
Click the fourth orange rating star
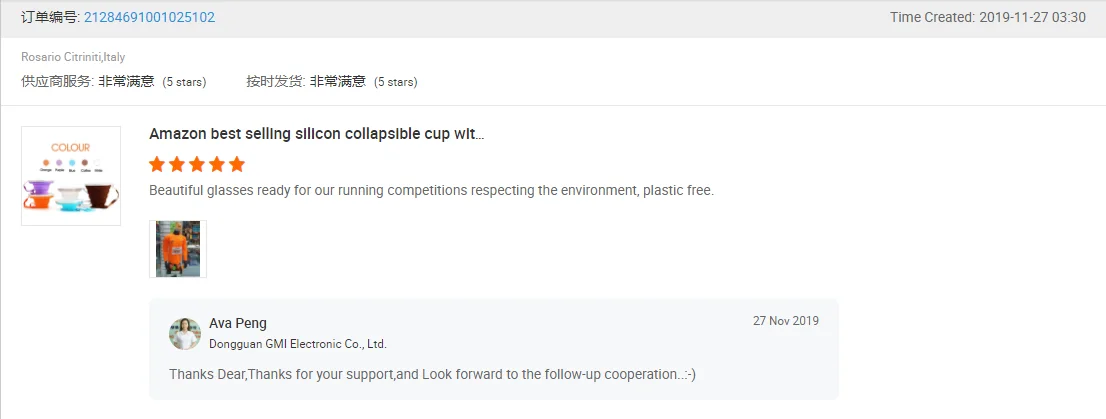point(216,164)
